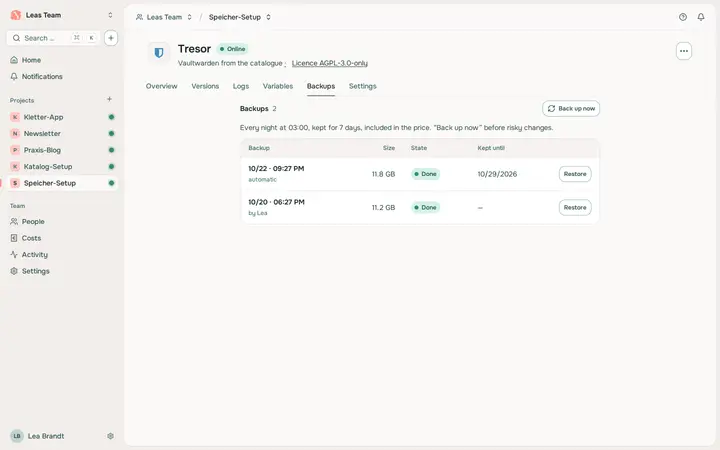Image resolution: width=720 pixels, height=450 pixels.
Task: Click the 11.2 GB size cell
Action: pyautogui.click(x=383, y=208)
